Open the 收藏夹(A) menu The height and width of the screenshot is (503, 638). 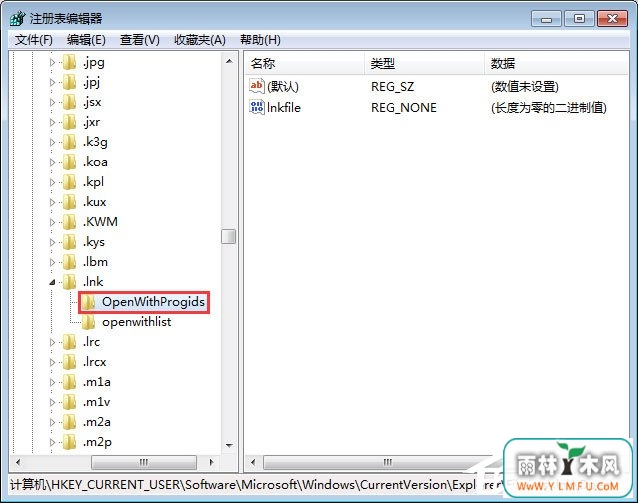[x=200, y=40]
